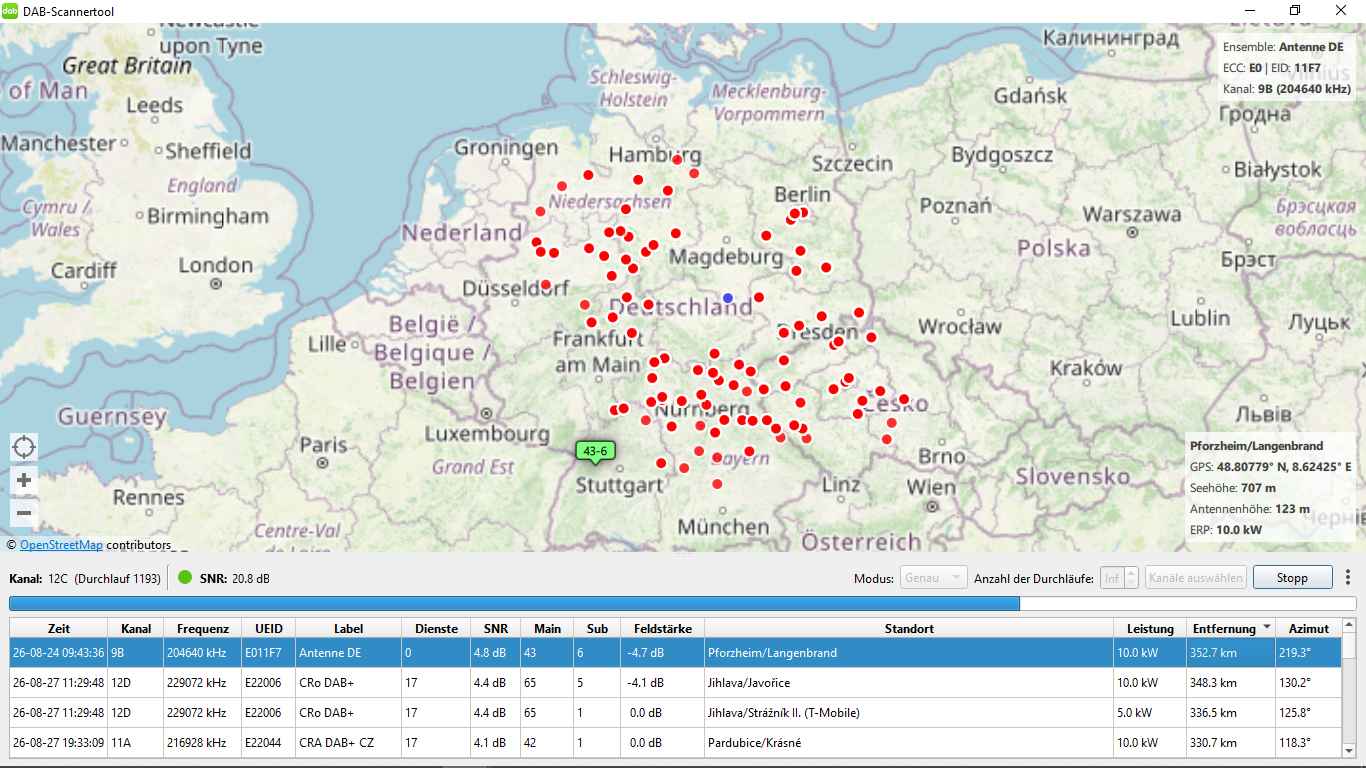This screenshot has height=768, width=1366.
Task: Click the 348.3 km distance cell
Action: [x=1231, y=683]
